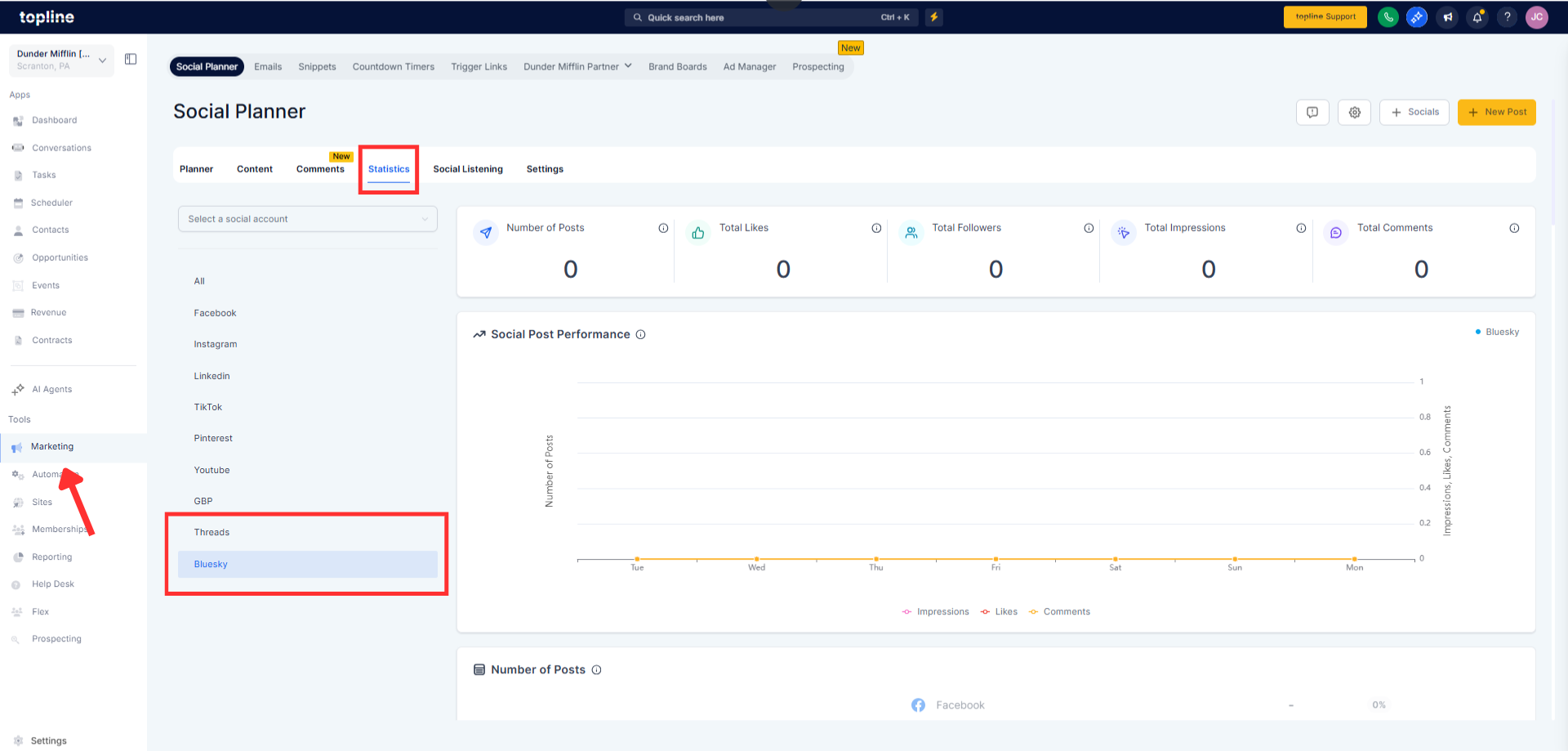Click the lightning bolt quick actions icon
1568x751 pixels.
tap(934, 17)
